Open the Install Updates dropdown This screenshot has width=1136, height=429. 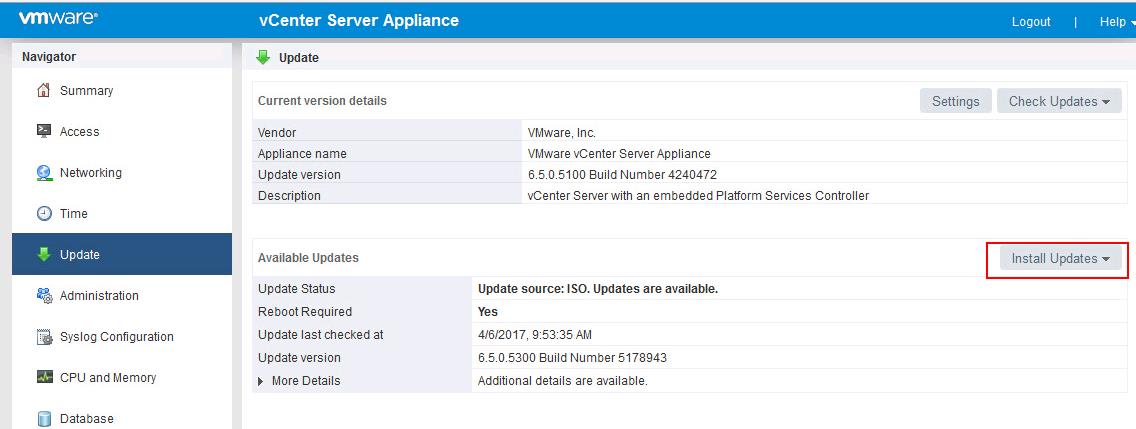point(1060,259)
